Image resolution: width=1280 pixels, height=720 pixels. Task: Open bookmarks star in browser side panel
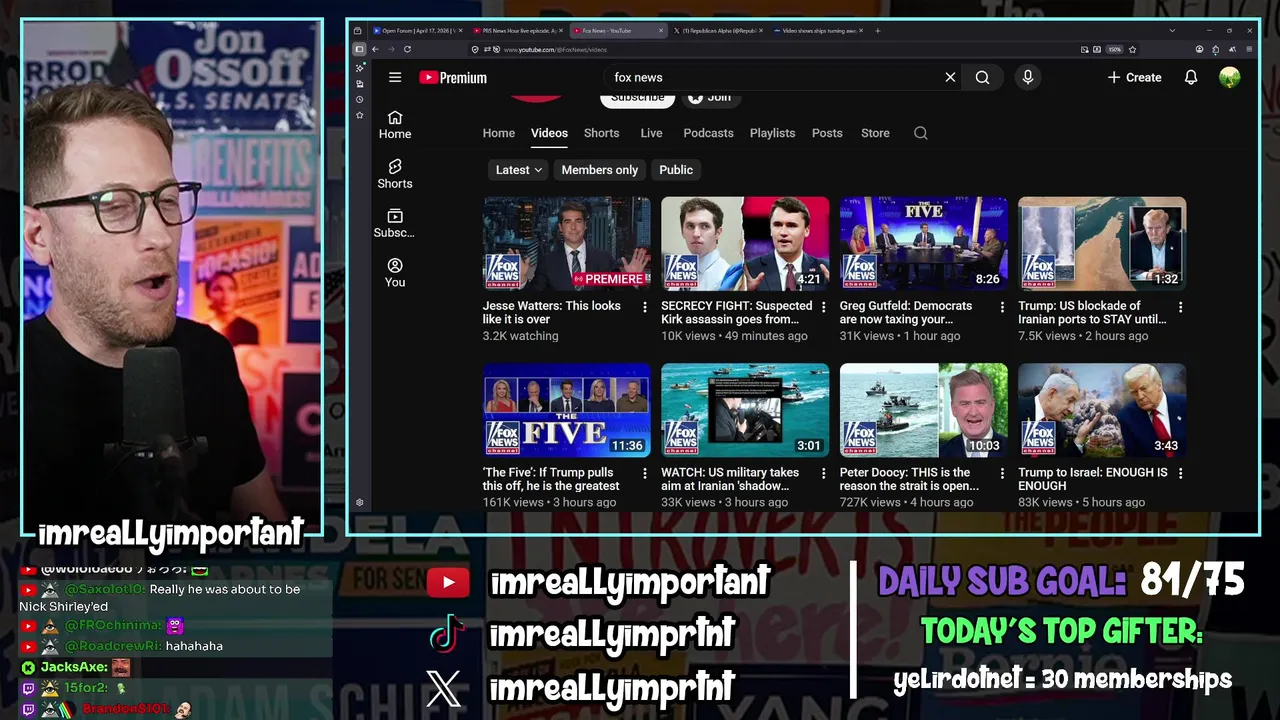[360, 115]
